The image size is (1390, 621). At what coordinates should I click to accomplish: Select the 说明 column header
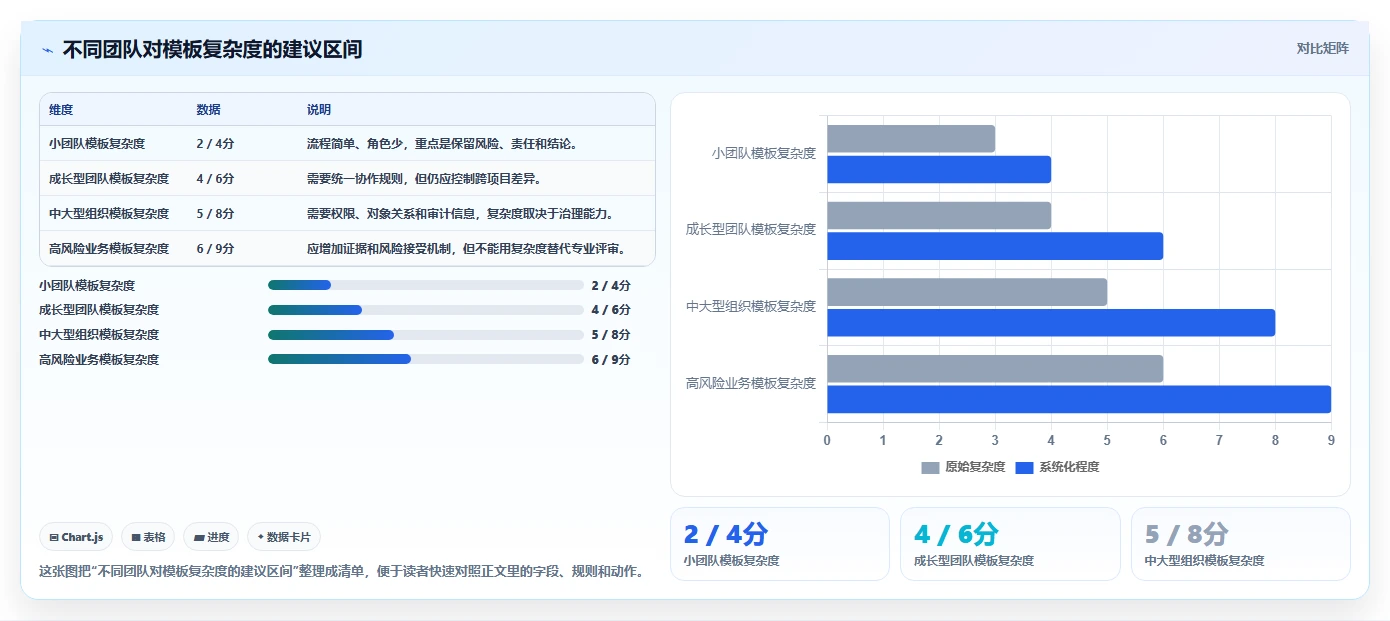tap(319, 110)
